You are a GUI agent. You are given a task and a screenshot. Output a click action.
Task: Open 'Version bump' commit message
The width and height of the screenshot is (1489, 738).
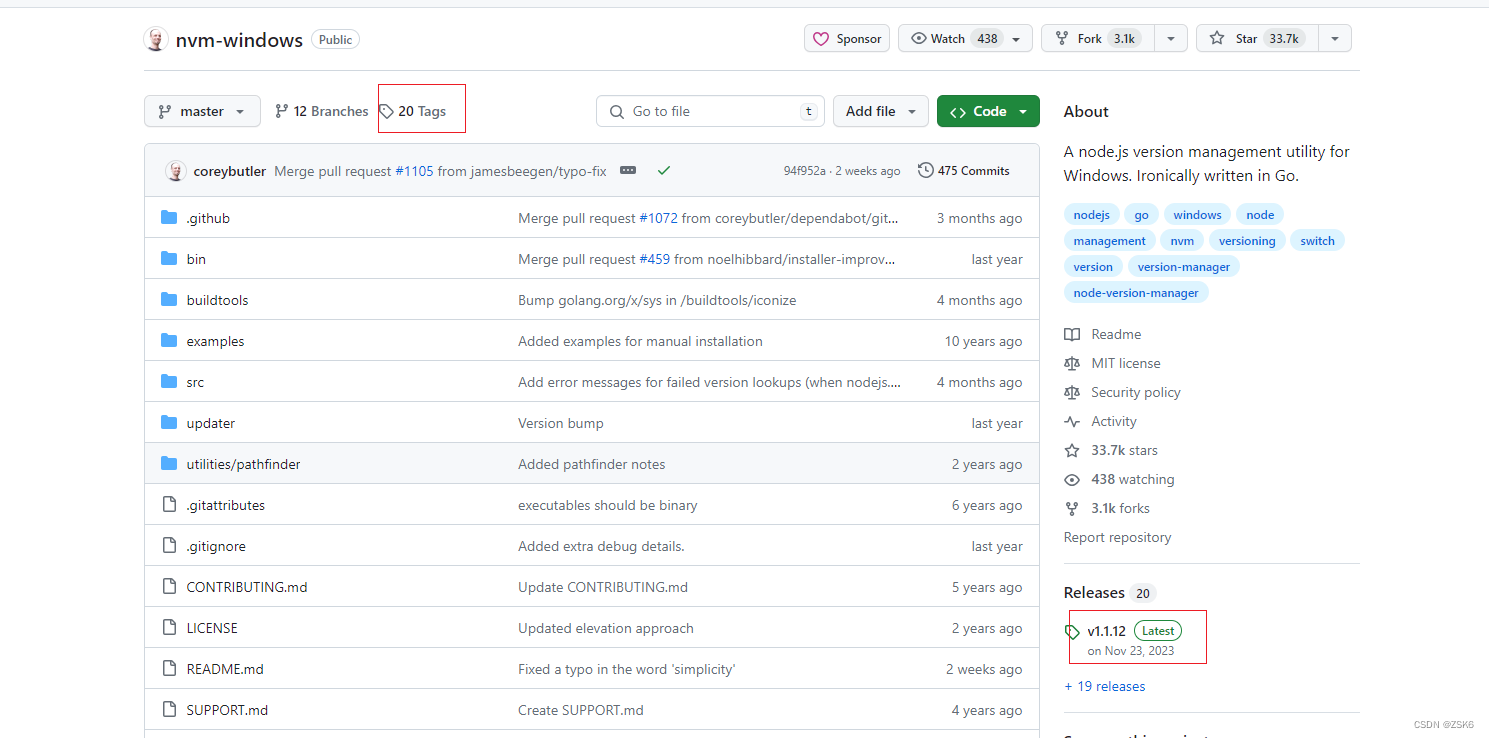click(561, 423)
